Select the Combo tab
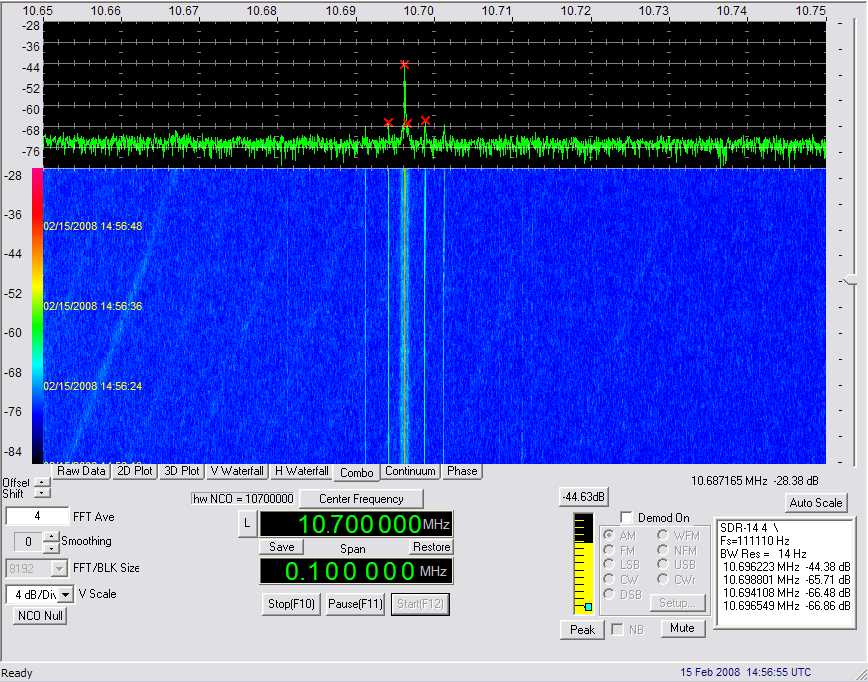This screenshot has height=682, width=868. coord(356,473)
